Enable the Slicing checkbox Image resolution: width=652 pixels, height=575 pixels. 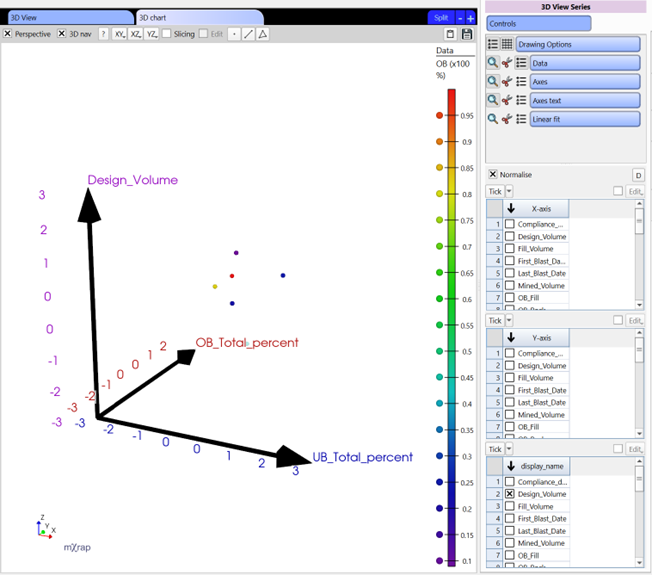[166, 34]
